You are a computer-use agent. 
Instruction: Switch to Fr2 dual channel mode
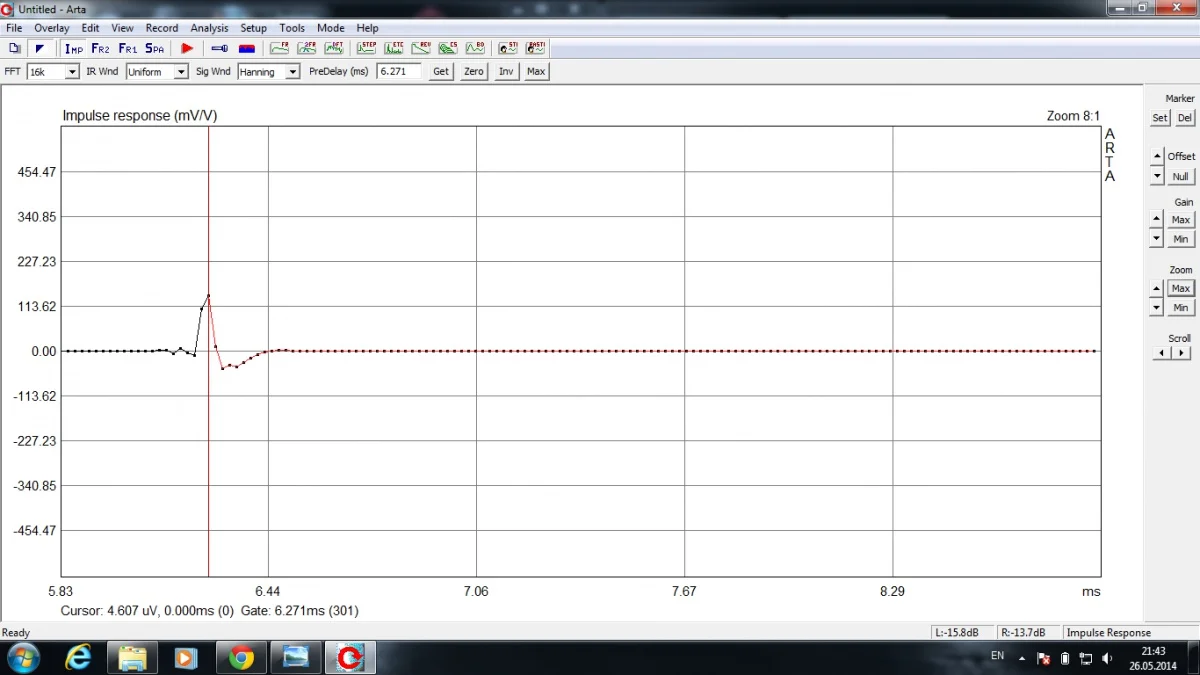click(101, 47)
